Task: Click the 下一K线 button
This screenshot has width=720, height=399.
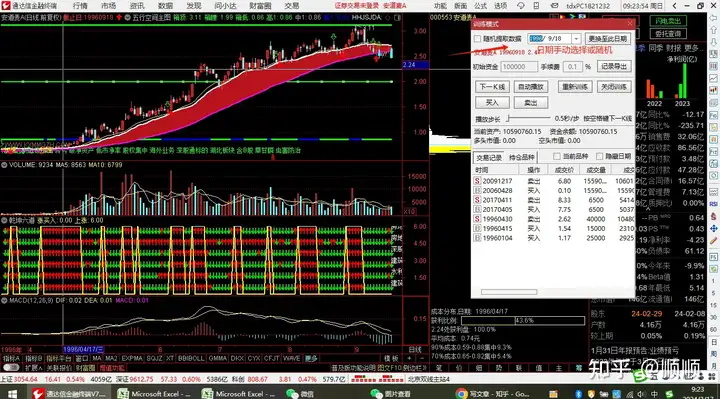Action: pyautogui.click(x=492, y=87)
